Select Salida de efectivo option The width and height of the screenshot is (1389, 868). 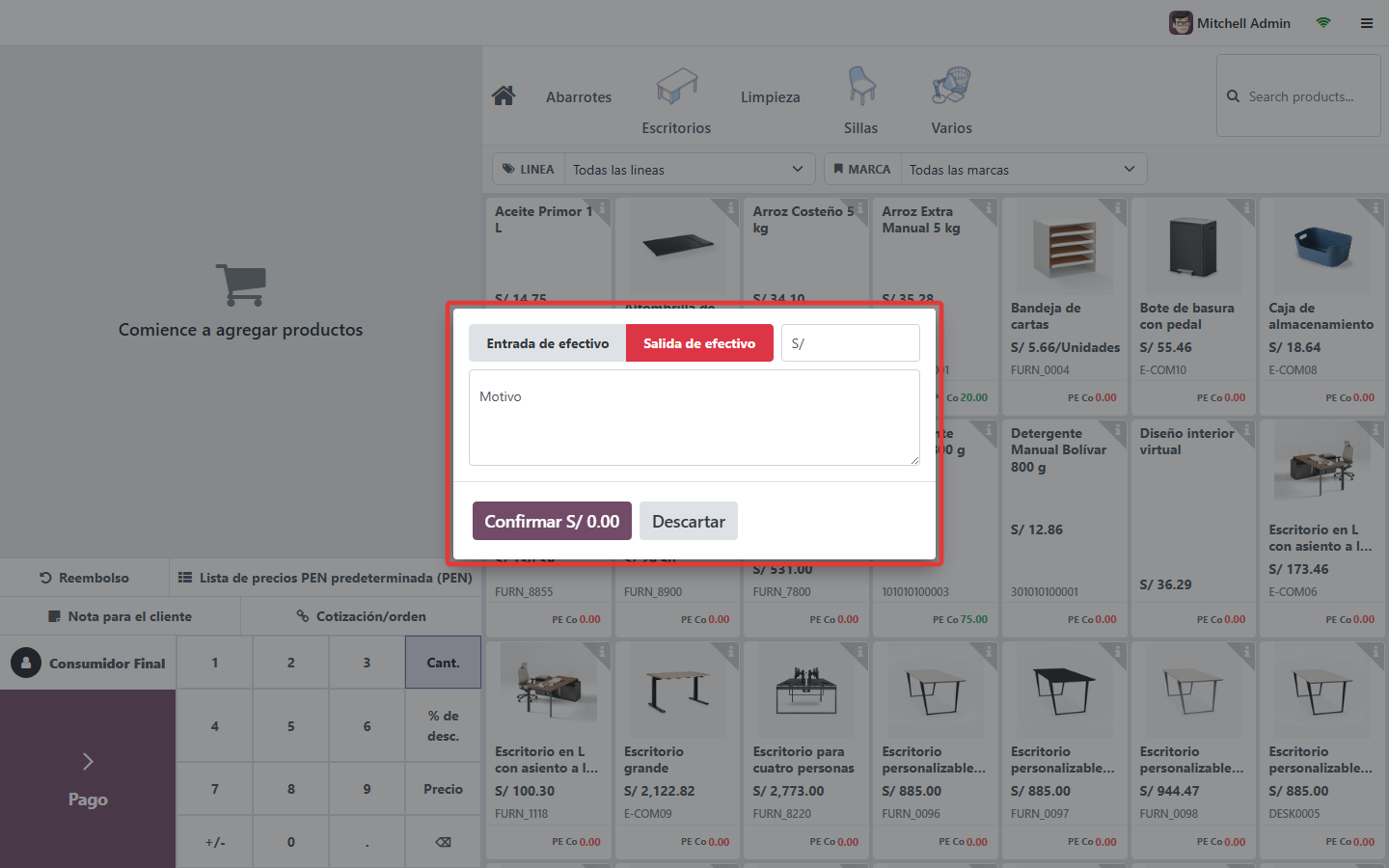[699, 343]
